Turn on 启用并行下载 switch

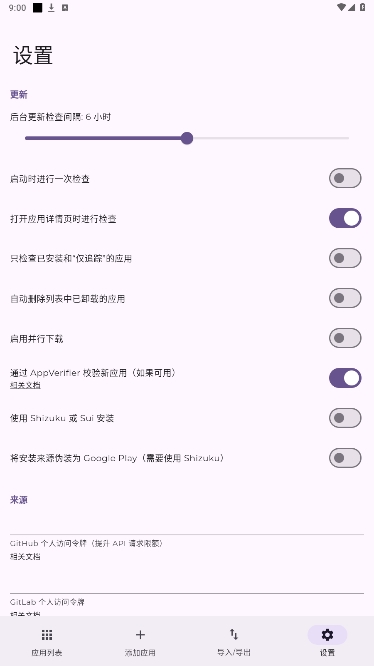(x=345, y=338)
